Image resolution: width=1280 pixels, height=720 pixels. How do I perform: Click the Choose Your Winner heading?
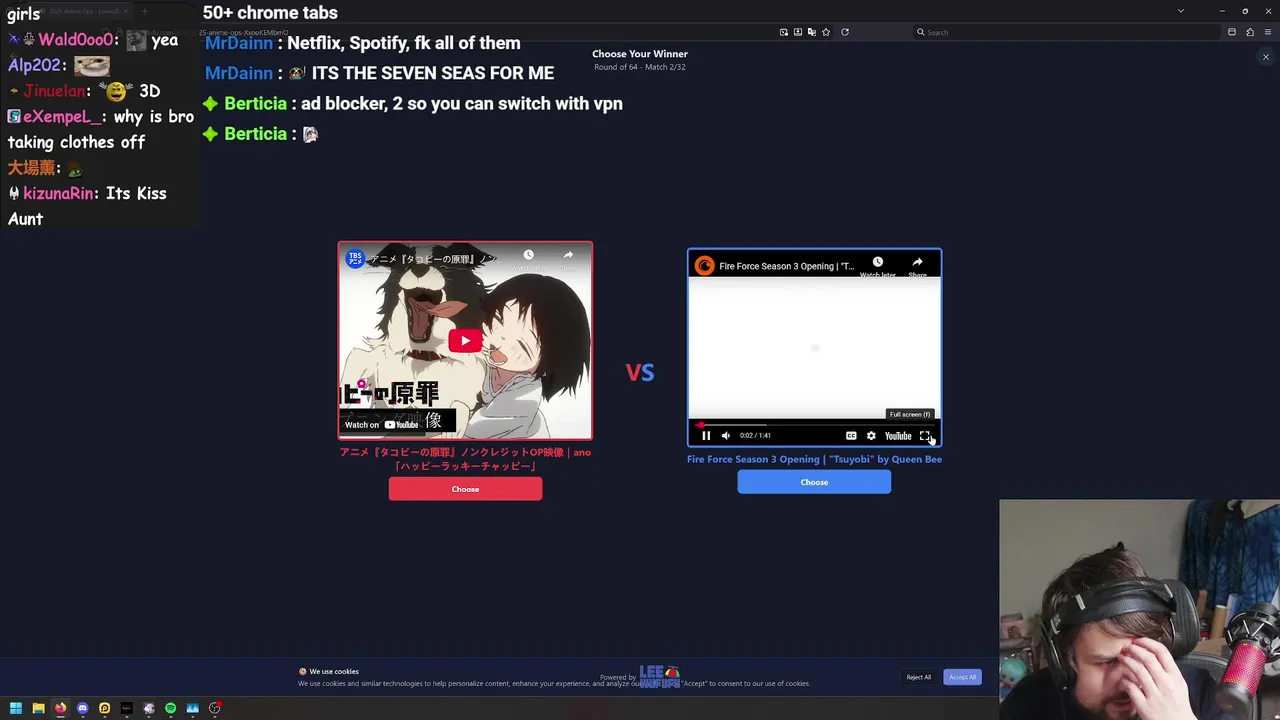click(640, 54)
